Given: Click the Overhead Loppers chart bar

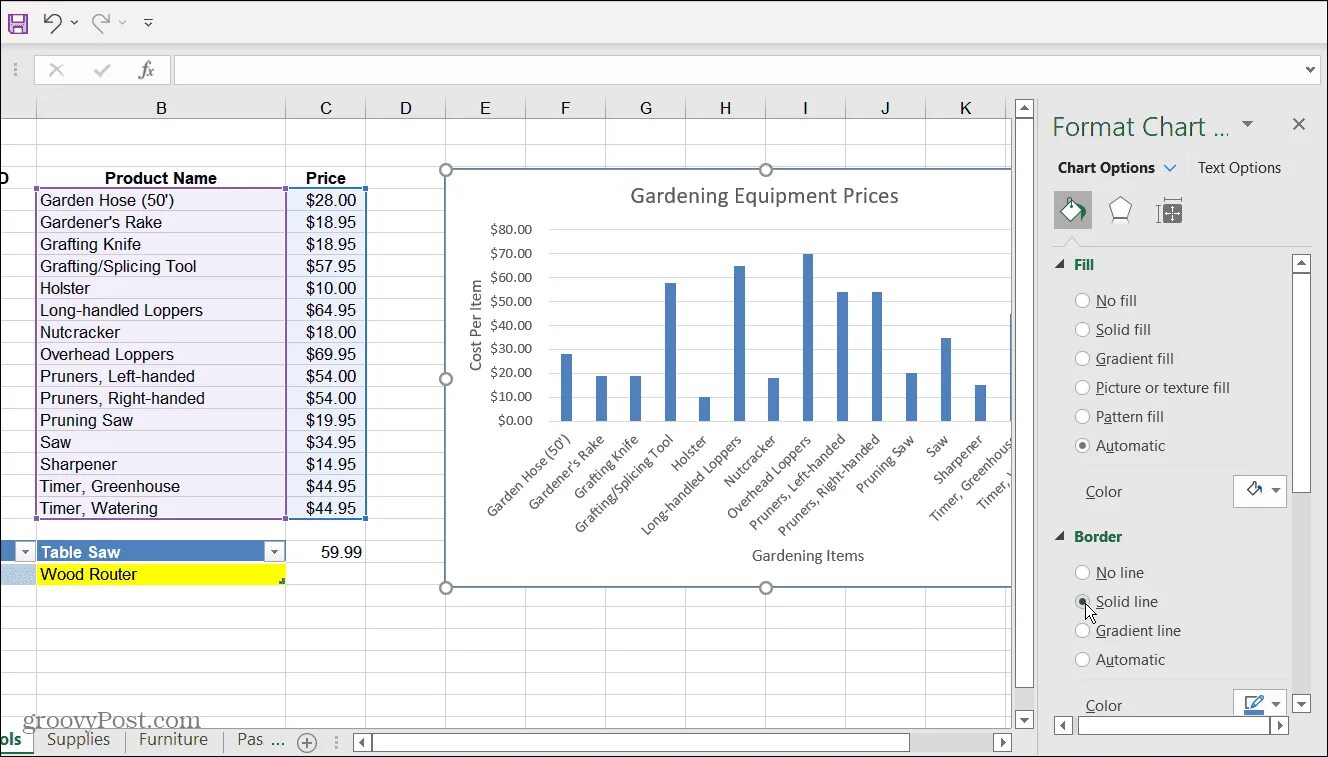Looking at the screenshot, I should [807, 337].
